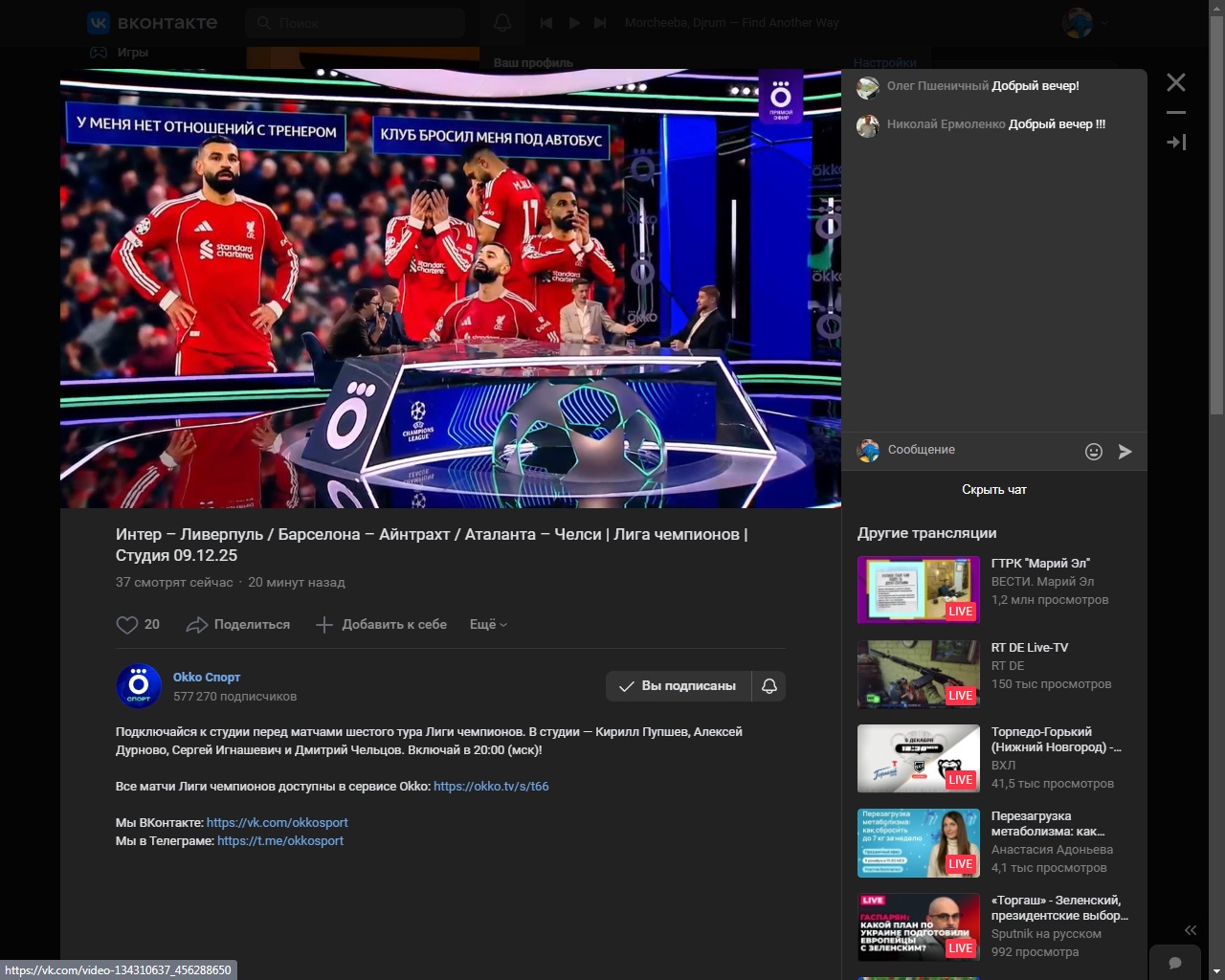The image size is (1225, 980).
Task: Open the t.me/okkosport Telegram link
Action: [280, 841]
